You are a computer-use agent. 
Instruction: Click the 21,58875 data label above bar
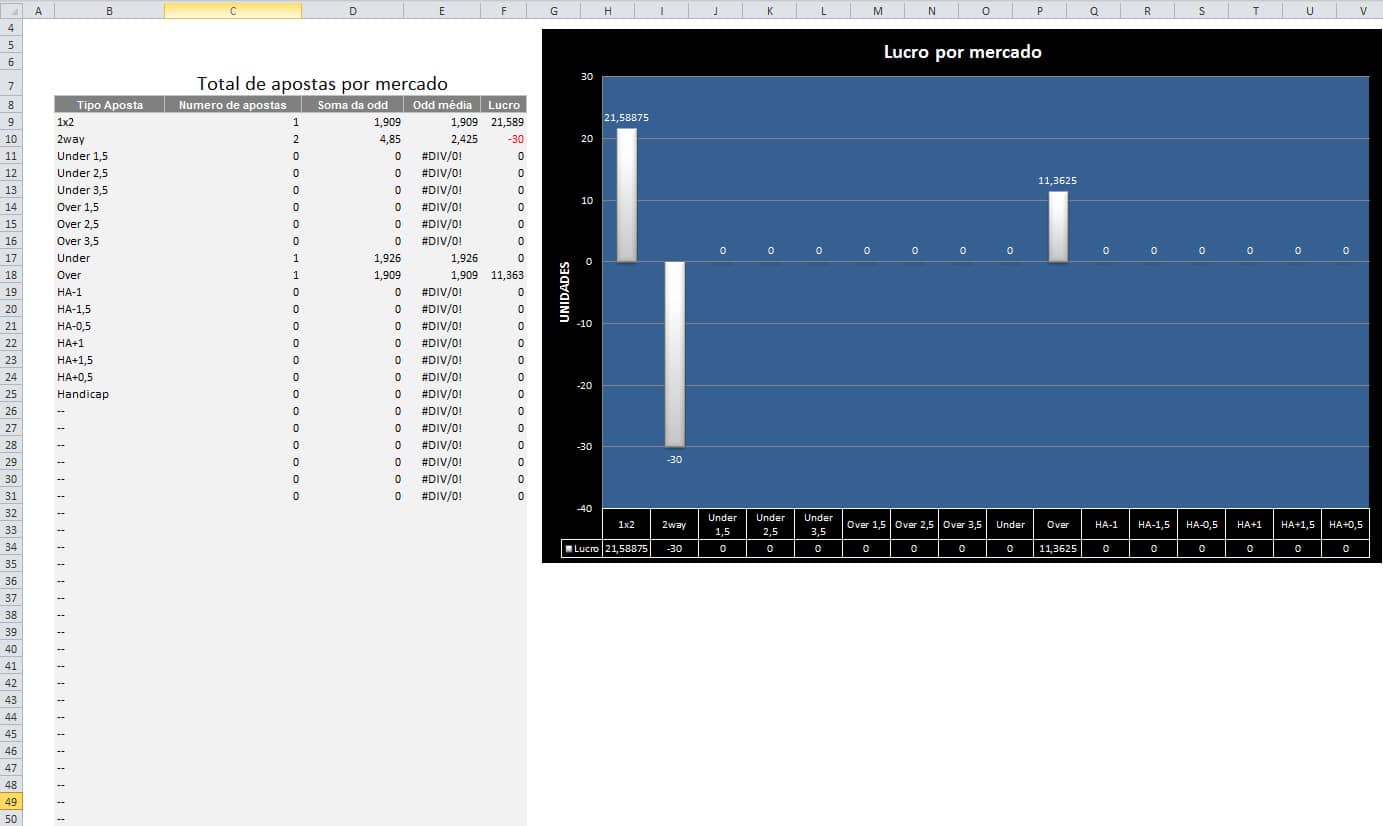[x=626, y=118]
